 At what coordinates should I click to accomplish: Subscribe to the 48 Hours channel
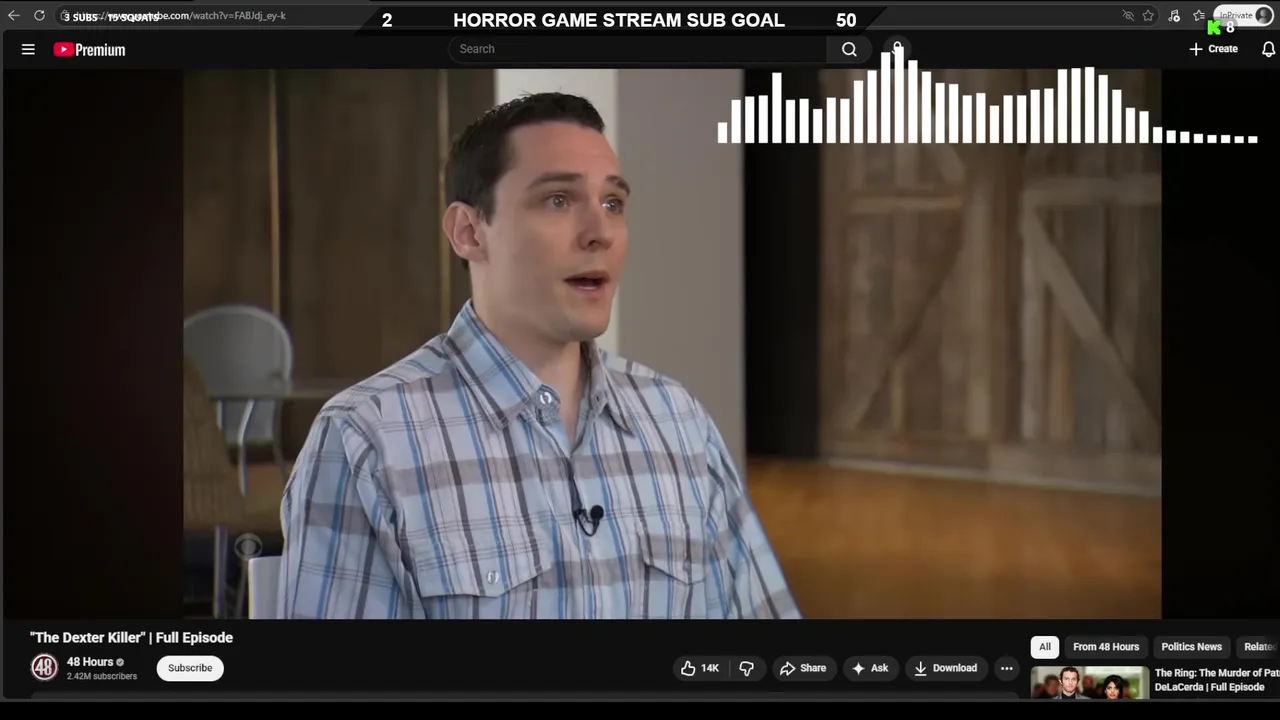point(190,668)
